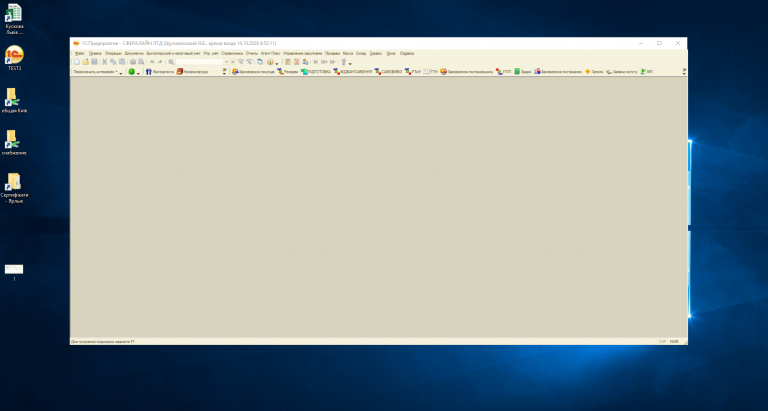Open the Calculator toolbar icon

click(x=288, y=62)
